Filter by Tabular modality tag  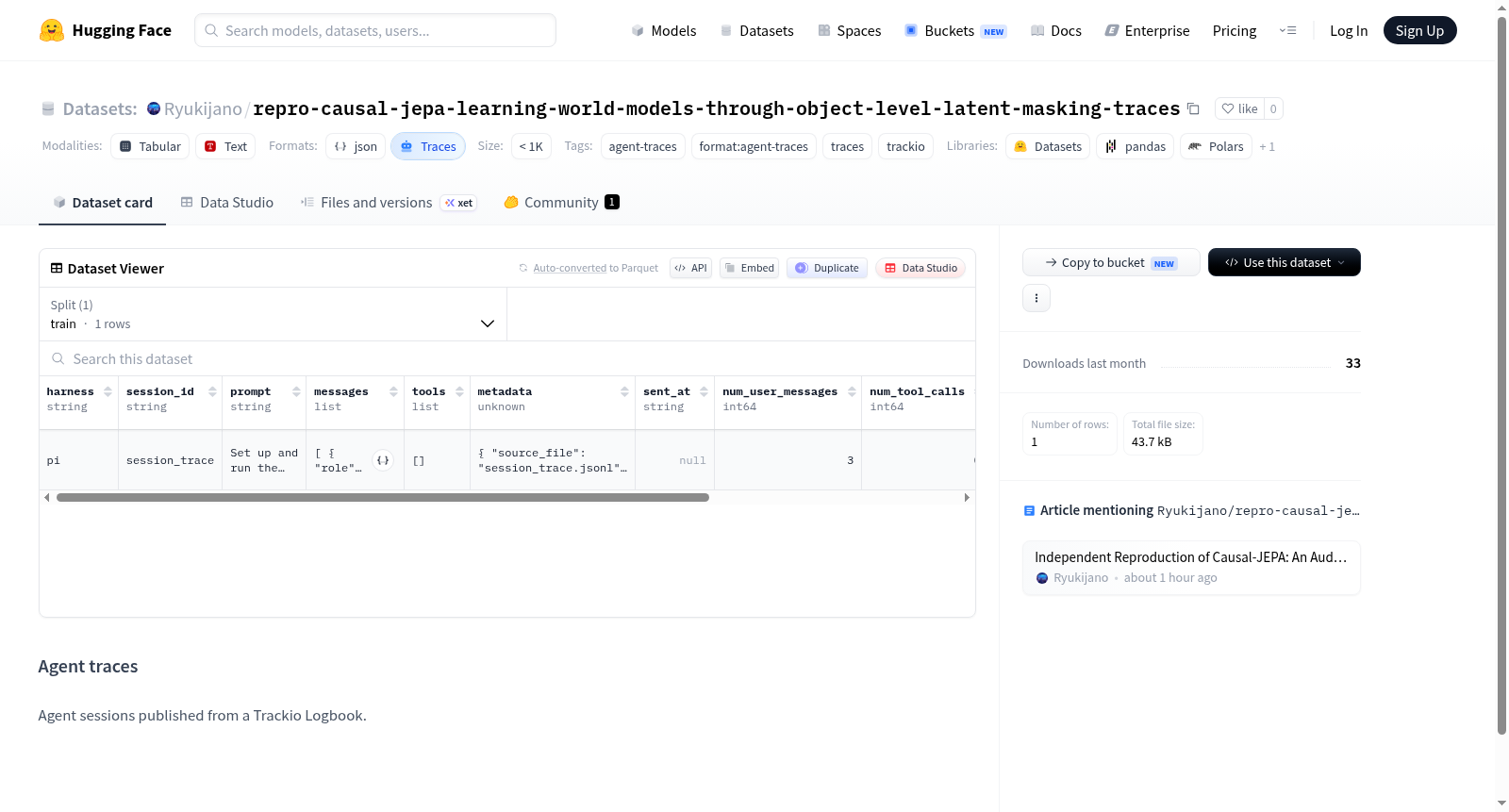pos(150,146)
